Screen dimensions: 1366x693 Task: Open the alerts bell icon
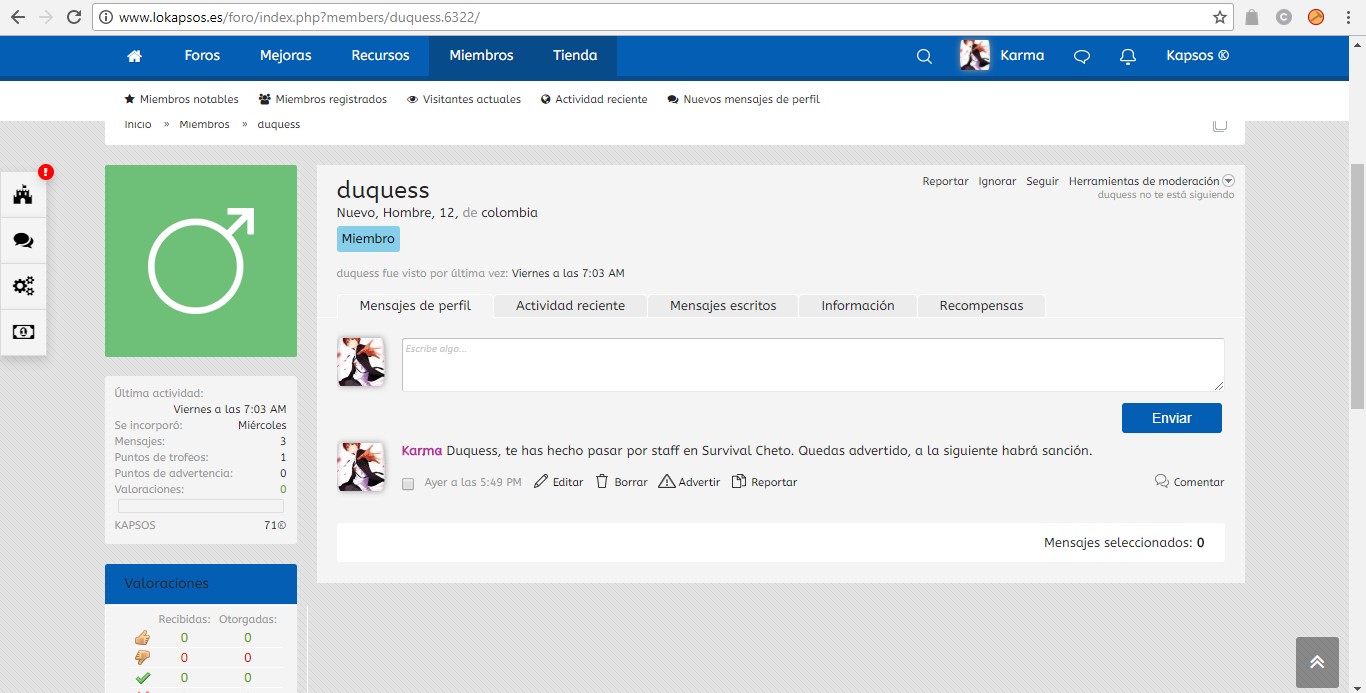point(1128,56)
